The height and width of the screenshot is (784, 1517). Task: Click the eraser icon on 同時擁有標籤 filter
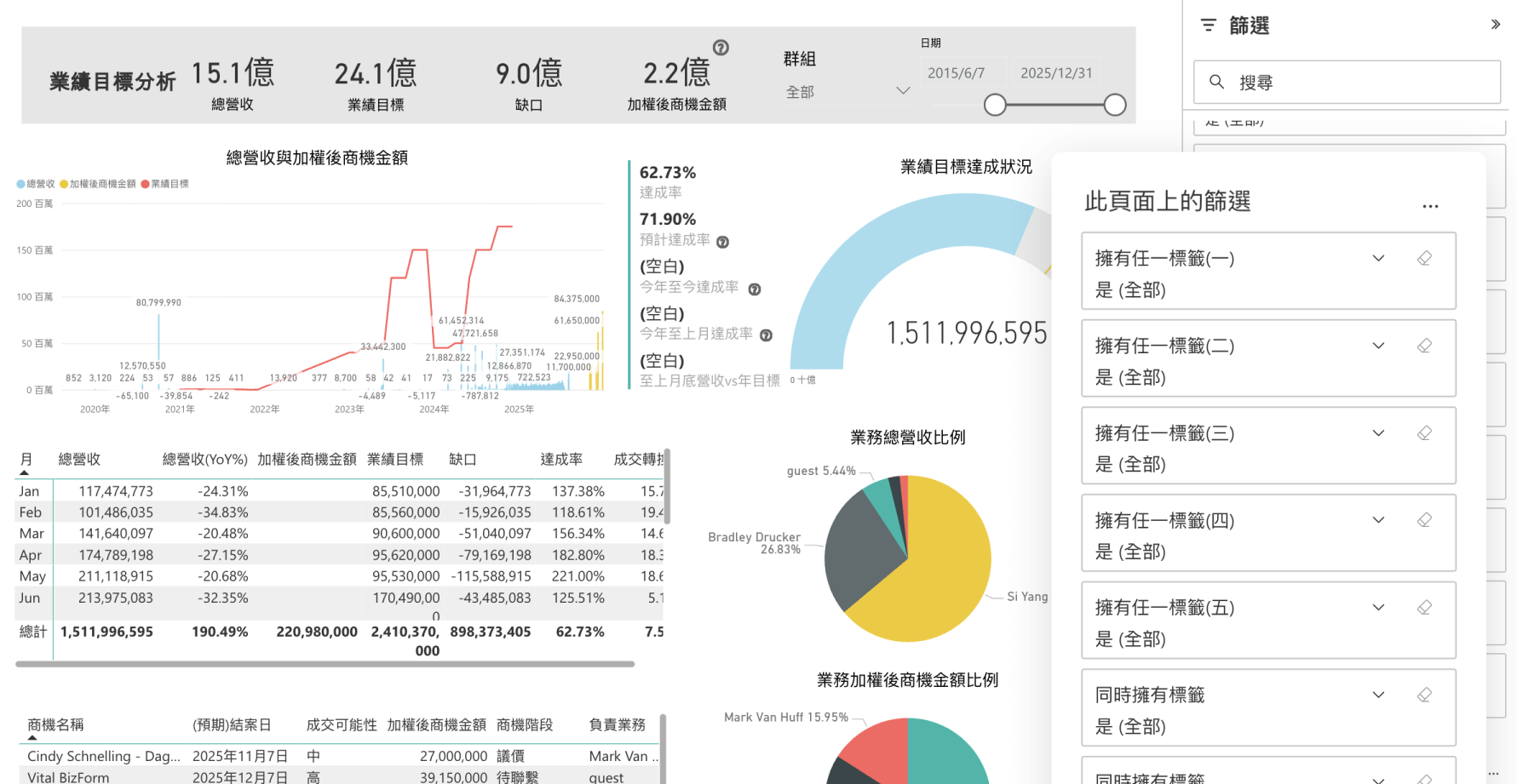(1425, 695)
